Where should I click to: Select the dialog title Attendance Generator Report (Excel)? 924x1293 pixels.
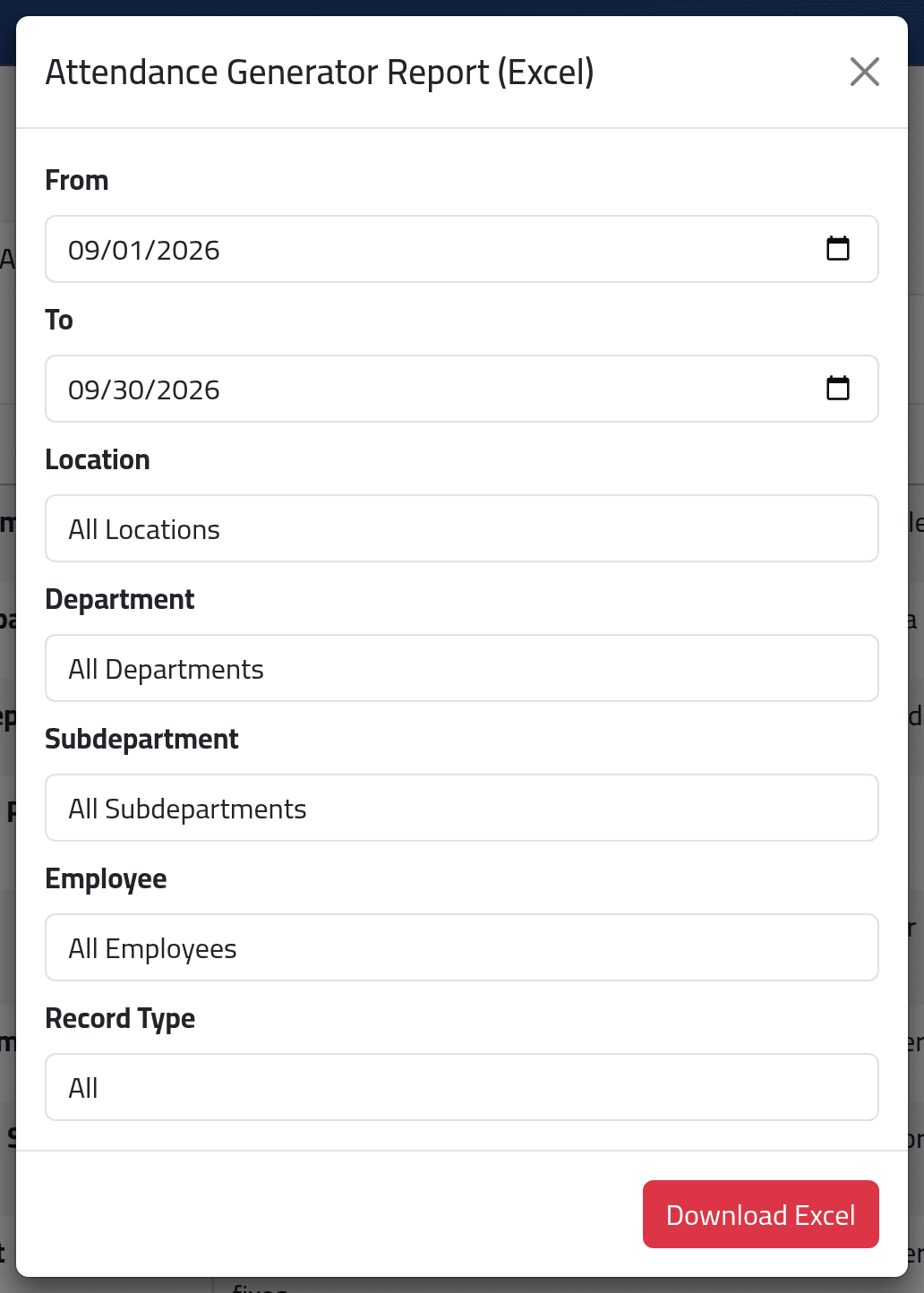pos(320,73)
